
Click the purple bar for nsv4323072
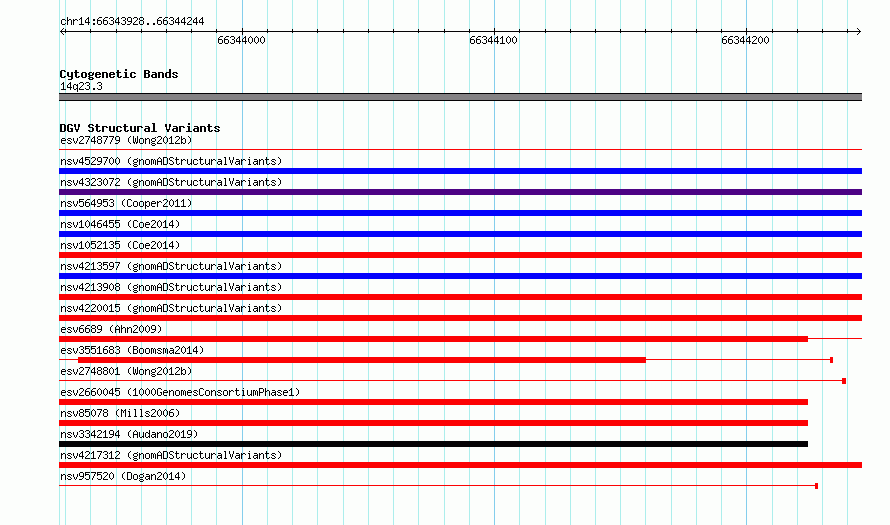pos(460,192)
